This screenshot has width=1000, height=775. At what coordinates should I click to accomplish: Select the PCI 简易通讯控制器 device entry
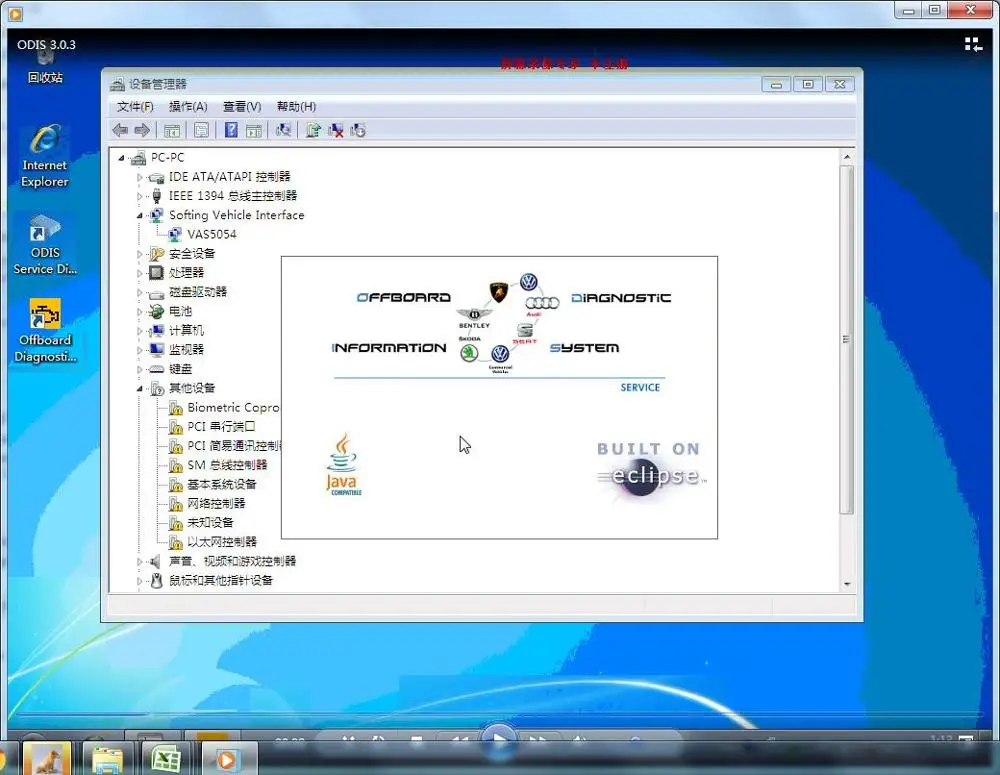[233, 446]
